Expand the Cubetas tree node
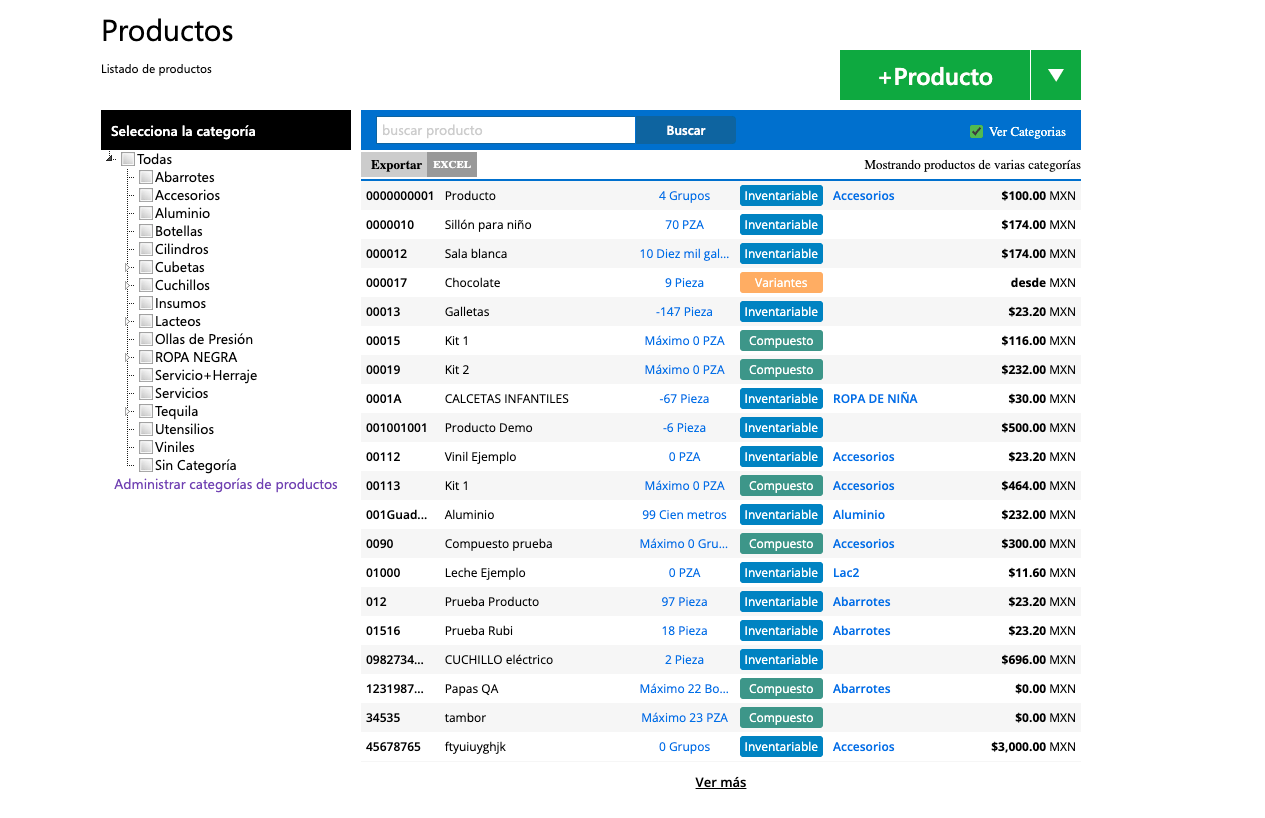Image resolution: width=1265 pixels, height=818 pixels. [128, 267]
